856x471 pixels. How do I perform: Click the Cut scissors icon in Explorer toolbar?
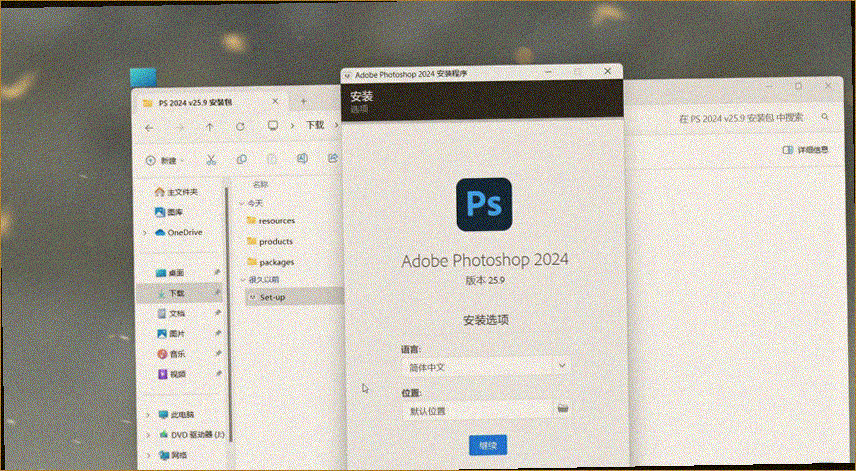pos(211,160)
